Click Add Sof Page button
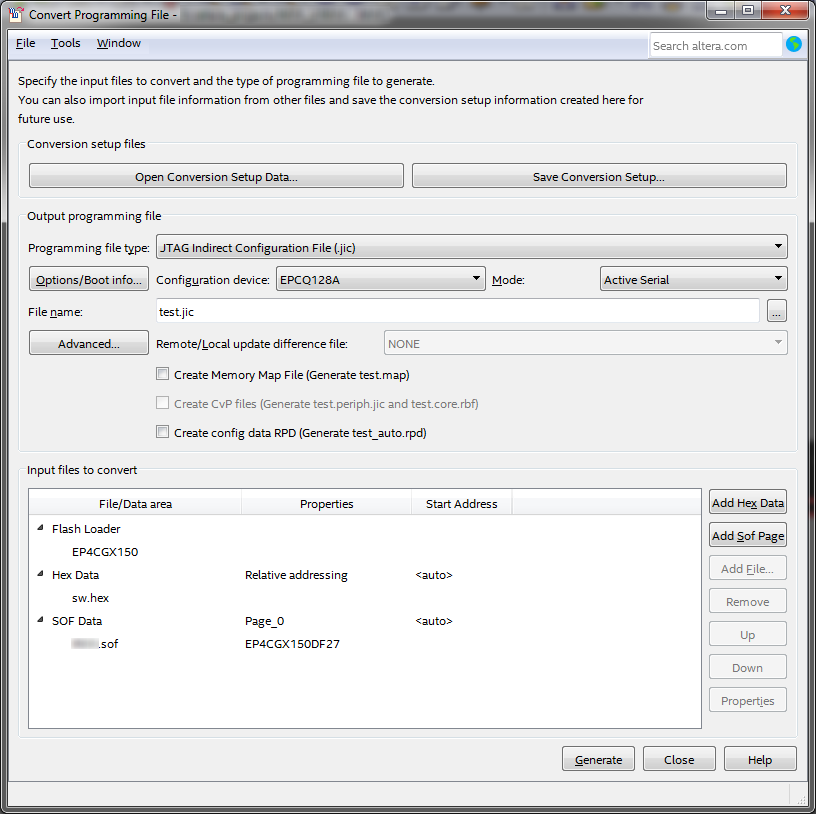The height and width of the screenshot is (814, 816). click(748, 536)
